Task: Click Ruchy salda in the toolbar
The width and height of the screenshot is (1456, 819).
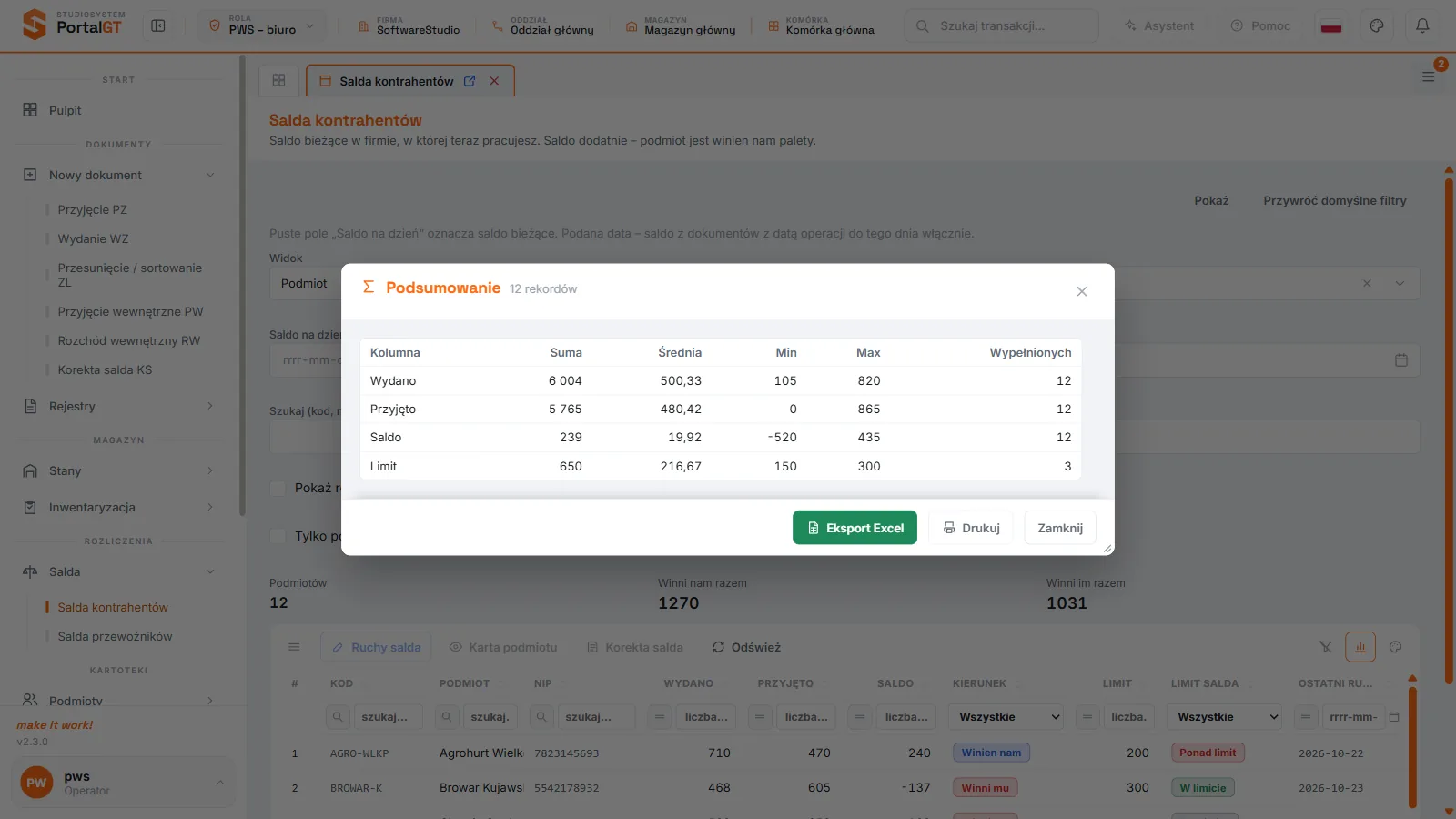Action: click(x=376, y=647)
